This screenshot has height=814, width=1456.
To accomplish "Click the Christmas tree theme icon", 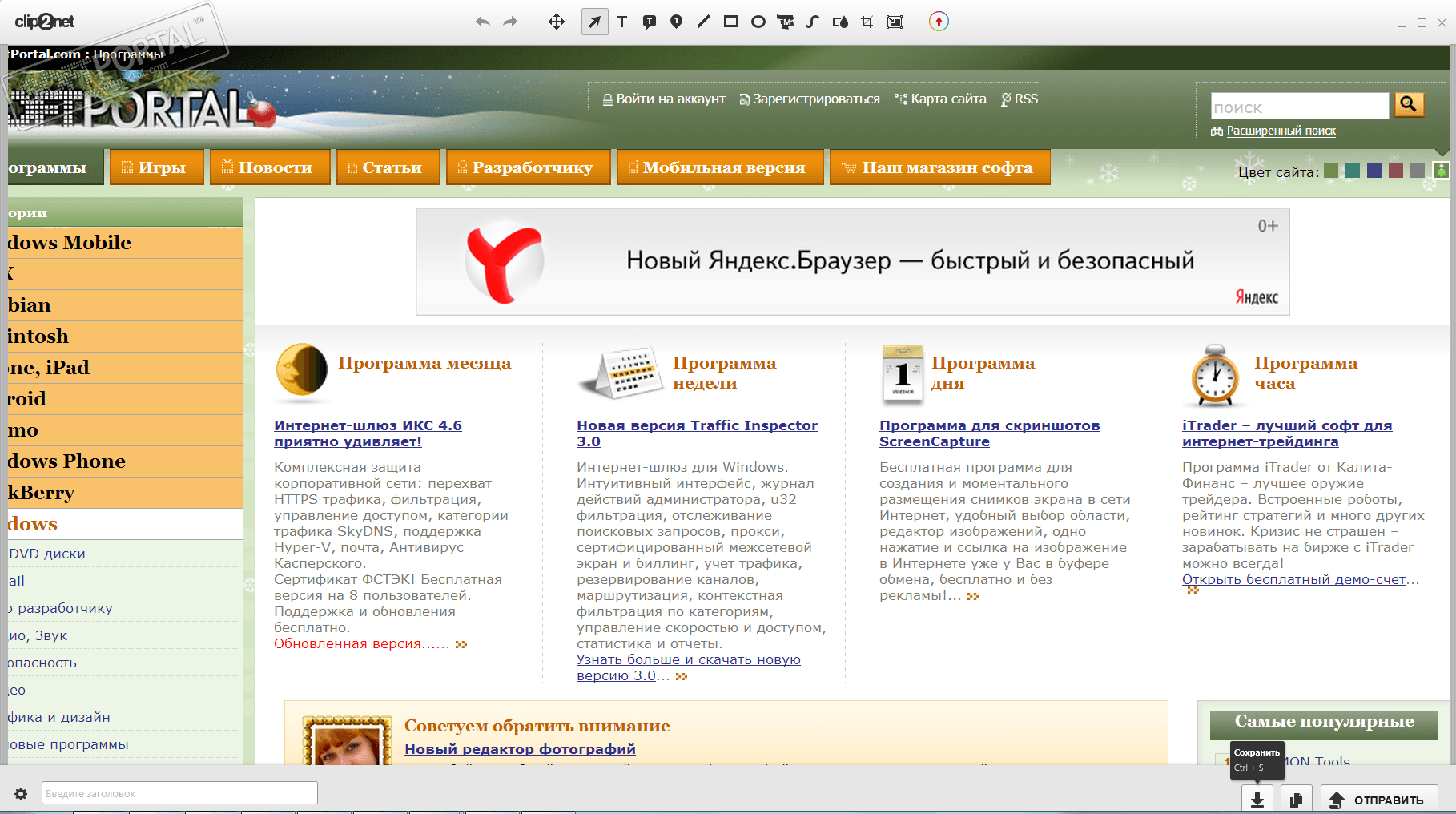I will click(x=1440, y=171).
